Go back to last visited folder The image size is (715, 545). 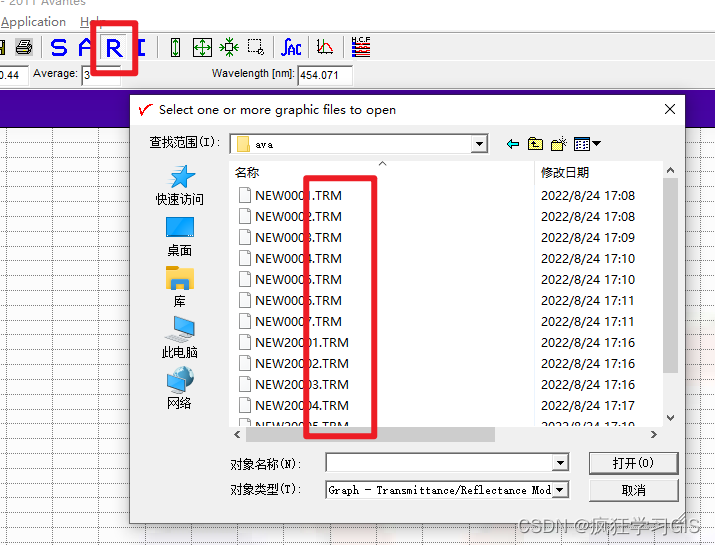pos(513,144)
